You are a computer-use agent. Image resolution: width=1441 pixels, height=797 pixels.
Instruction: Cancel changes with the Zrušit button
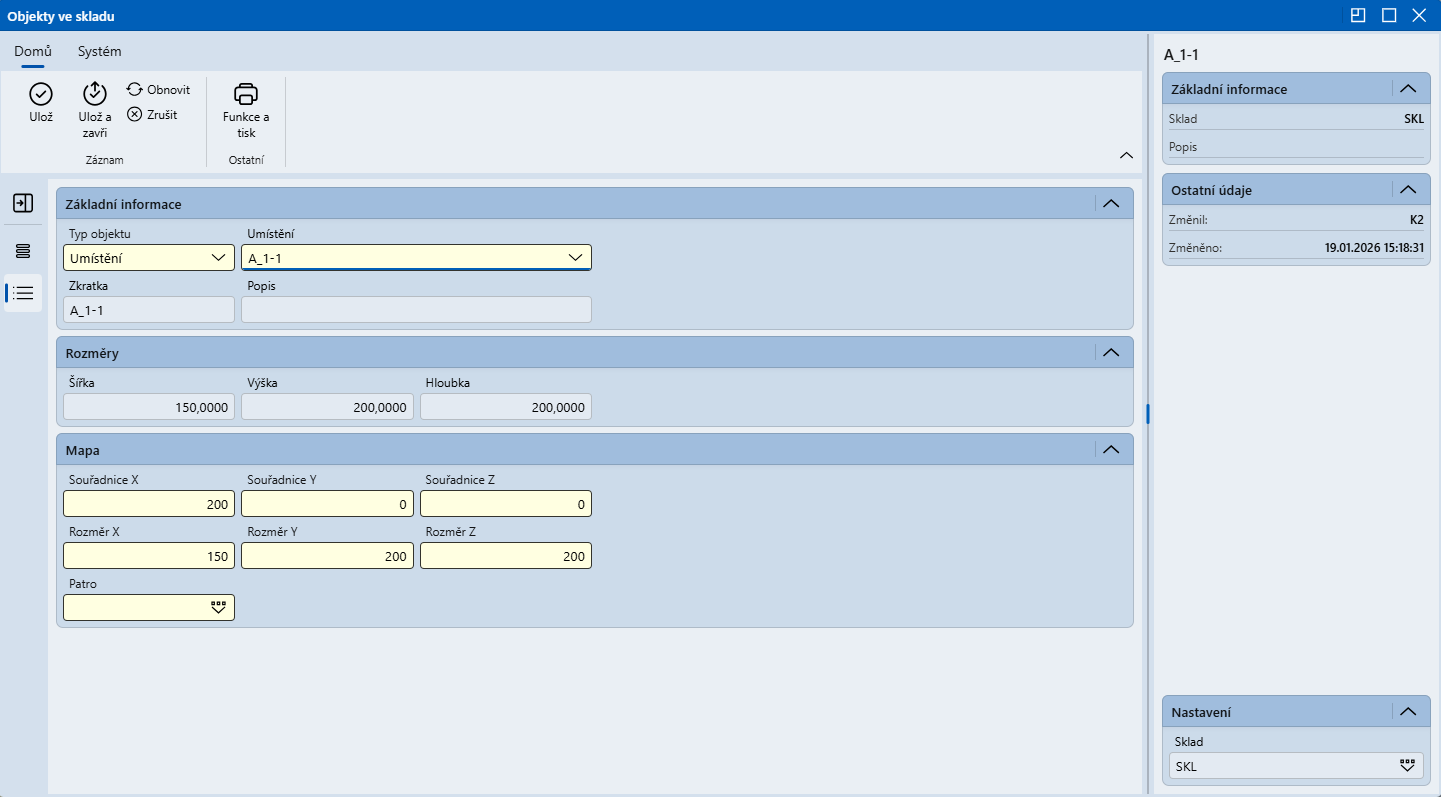pyautogui.click(x=152, y=115)
